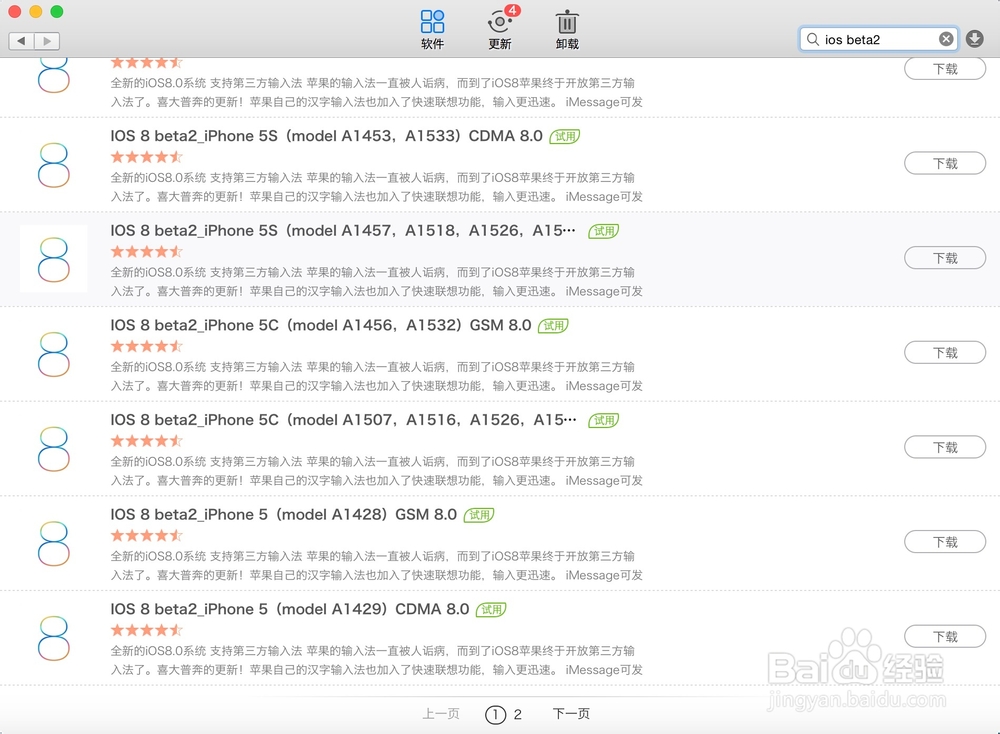
Task: Open iOS 8 icon for 5C A1456 GSM
Action: click(54, 354)
